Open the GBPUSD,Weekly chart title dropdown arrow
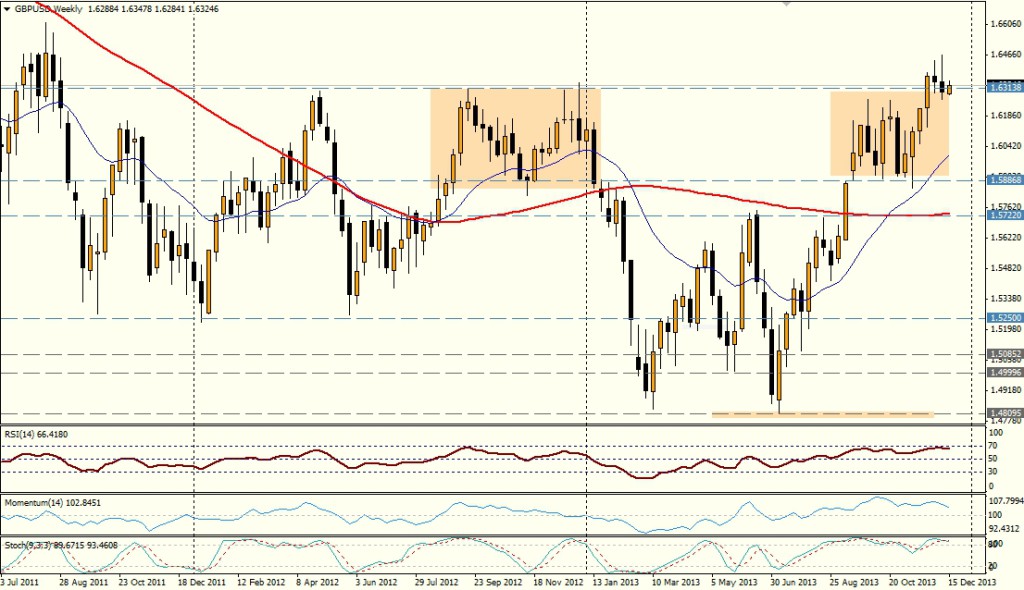The height and width of the screenshot is (590, 1024). (x=6, y=7)
